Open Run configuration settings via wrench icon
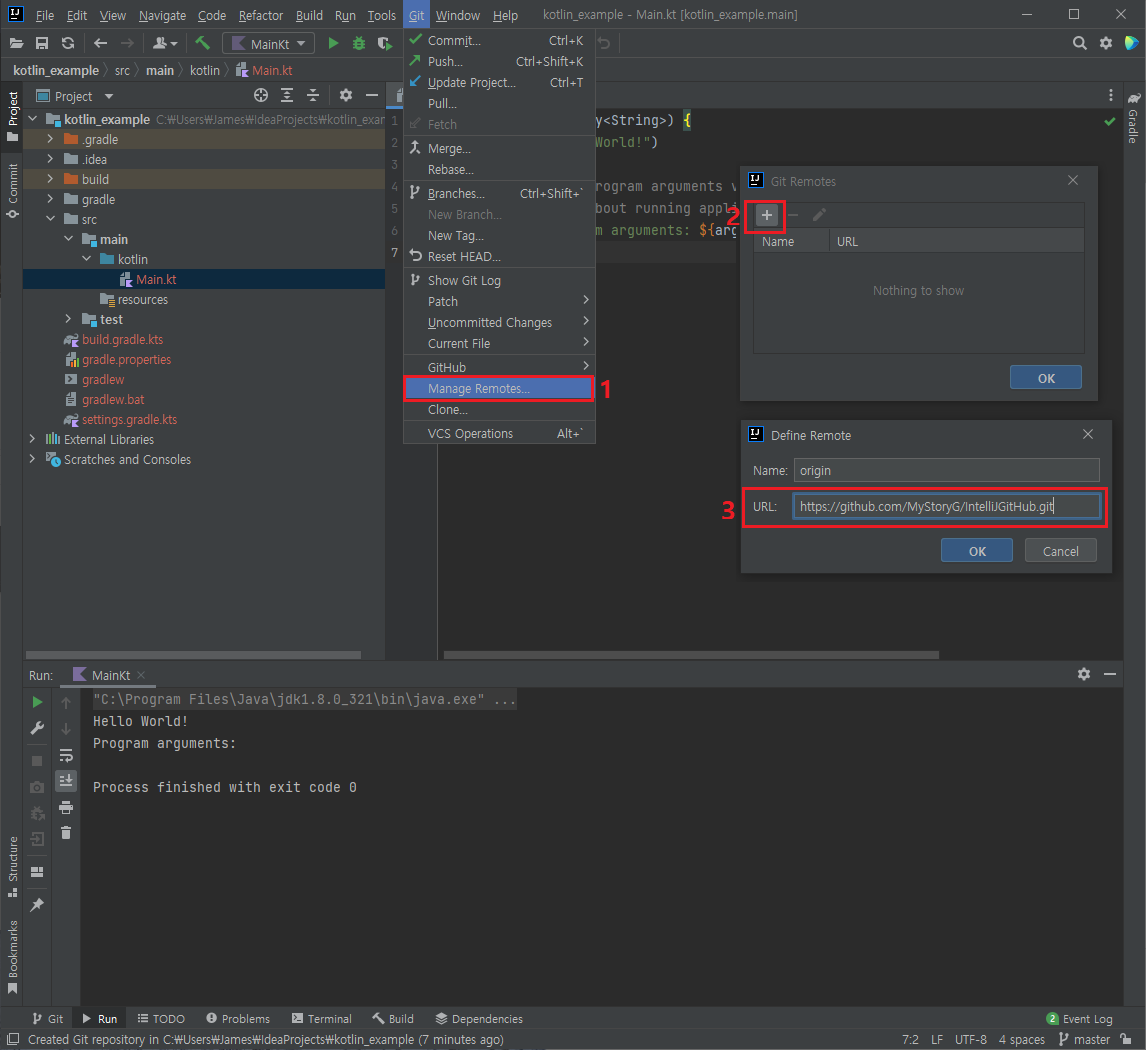The height and width of the screenshot is (1050, 1146). 37,728
